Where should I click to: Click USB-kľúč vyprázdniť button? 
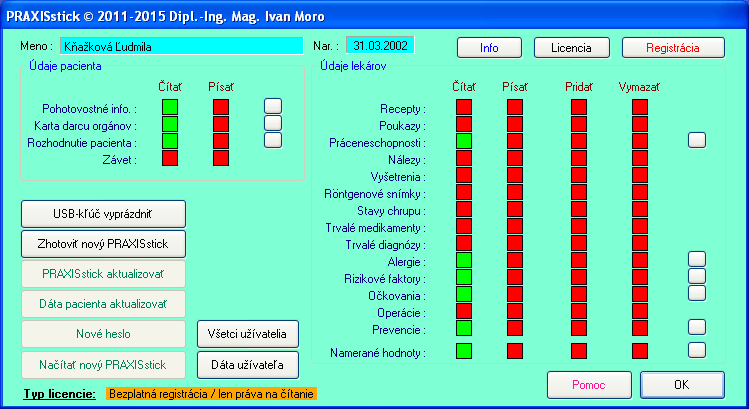click(103, 214)
